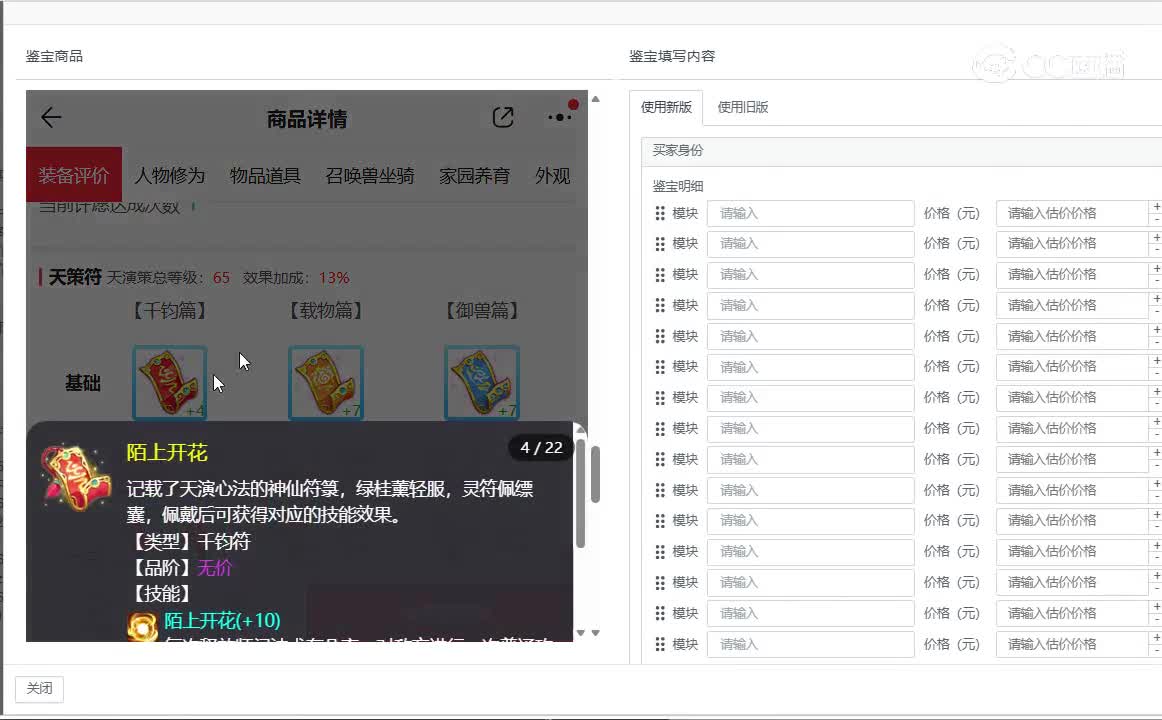Grab the drag handle of the second 模块 row

click(660, 244)
